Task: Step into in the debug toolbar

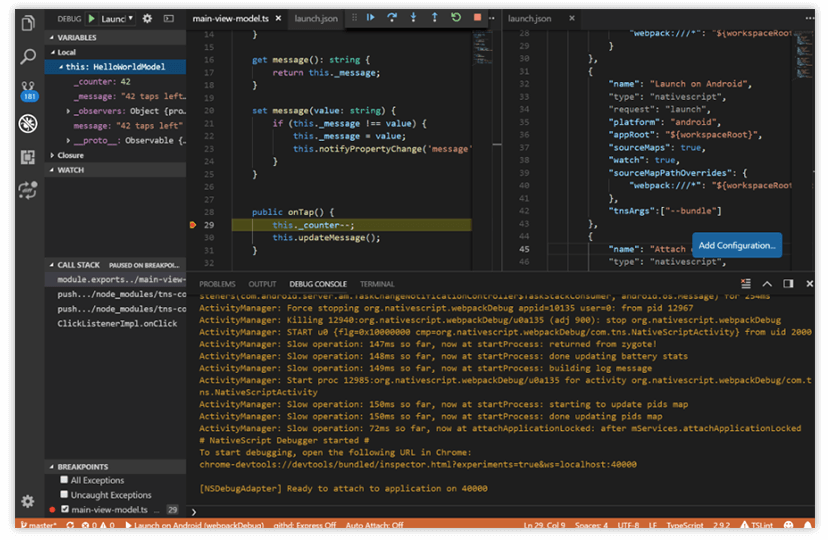Action: [x=413, y=17]
